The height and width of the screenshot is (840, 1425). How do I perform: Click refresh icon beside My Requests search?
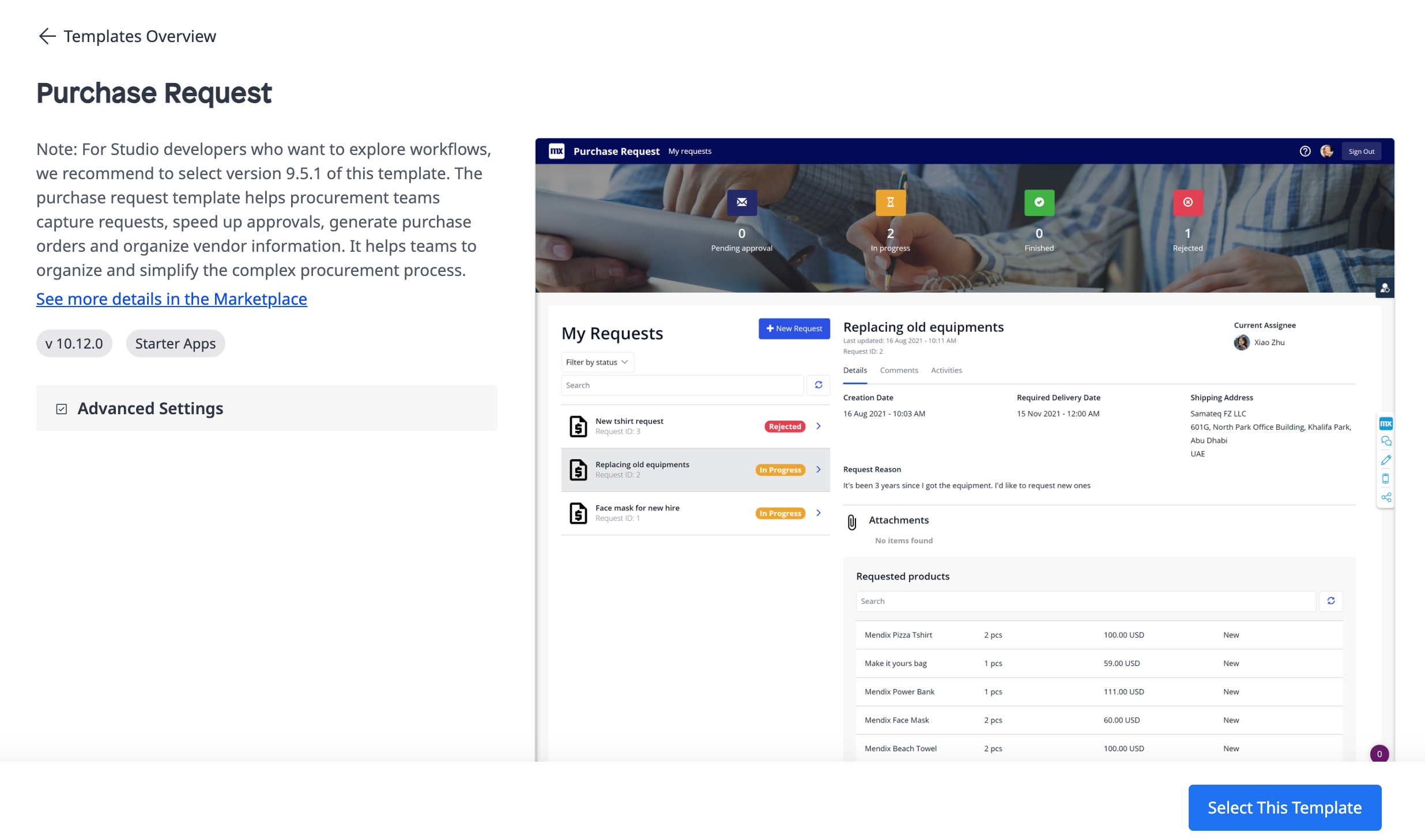(818, 385)
